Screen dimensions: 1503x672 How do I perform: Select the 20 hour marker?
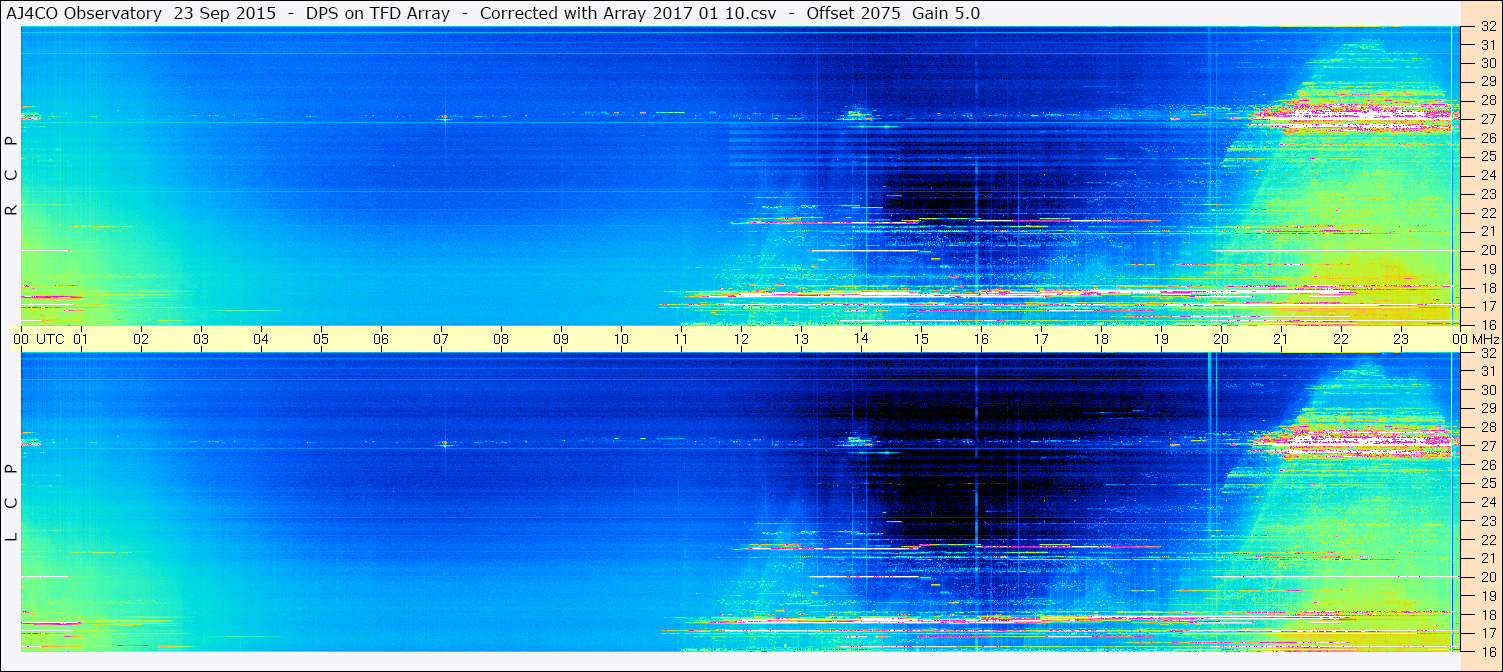[x=1221, y=339]
